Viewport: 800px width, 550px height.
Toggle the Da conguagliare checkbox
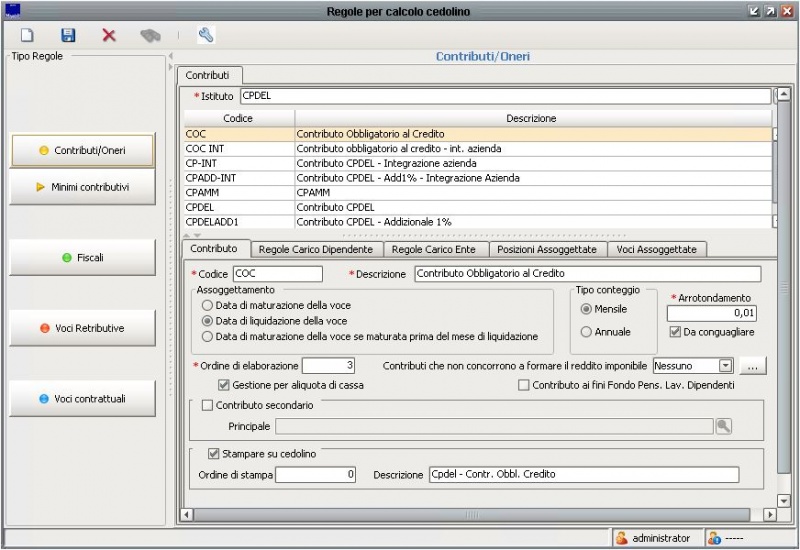[675, 331]
